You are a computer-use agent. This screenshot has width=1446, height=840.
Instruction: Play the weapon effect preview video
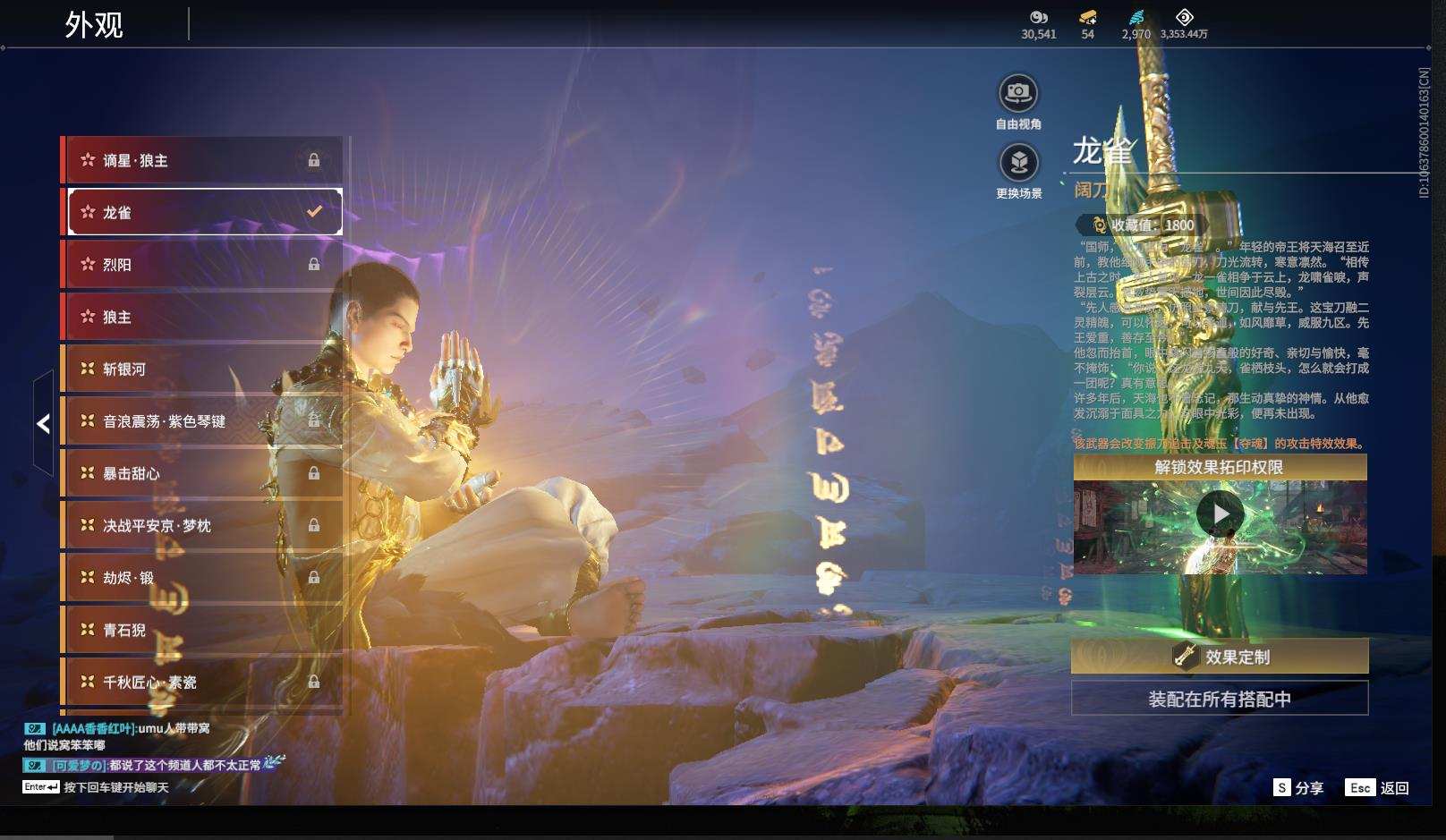point(1221,514)
